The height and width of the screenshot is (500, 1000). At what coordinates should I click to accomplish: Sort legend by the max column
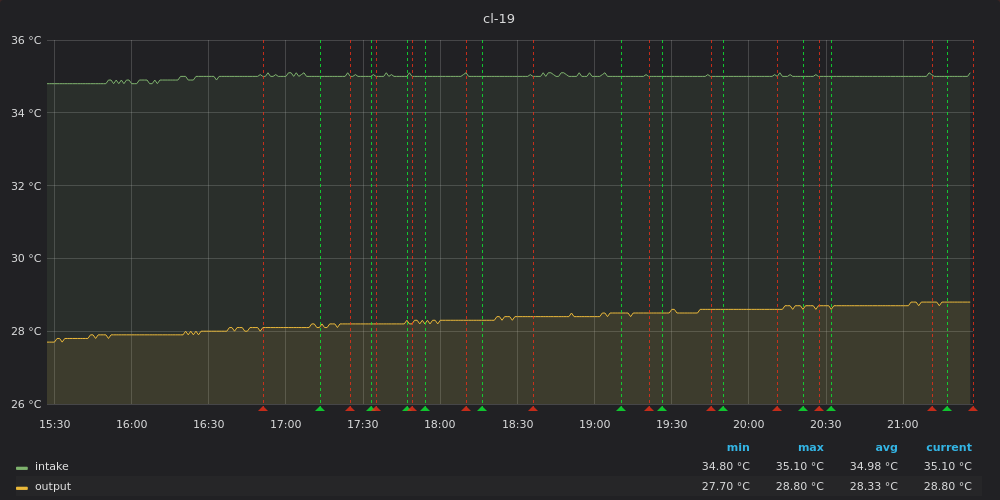[810, 448]
